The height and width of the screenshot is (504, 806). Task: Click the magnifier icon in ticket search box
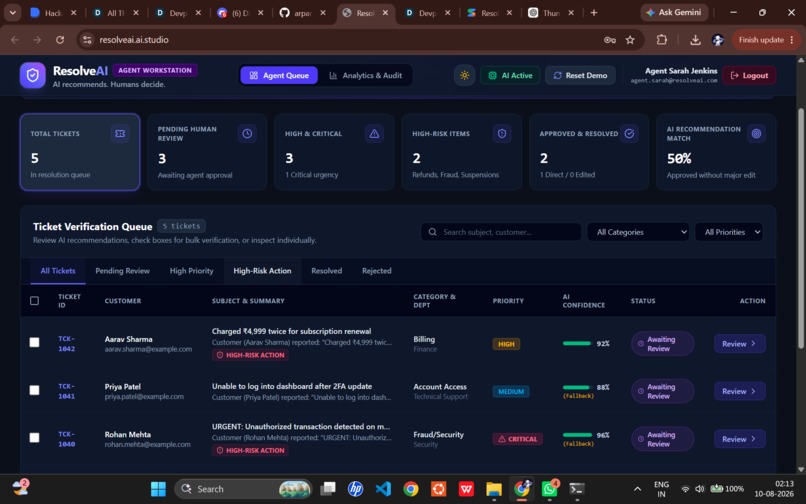coord(432,232)
